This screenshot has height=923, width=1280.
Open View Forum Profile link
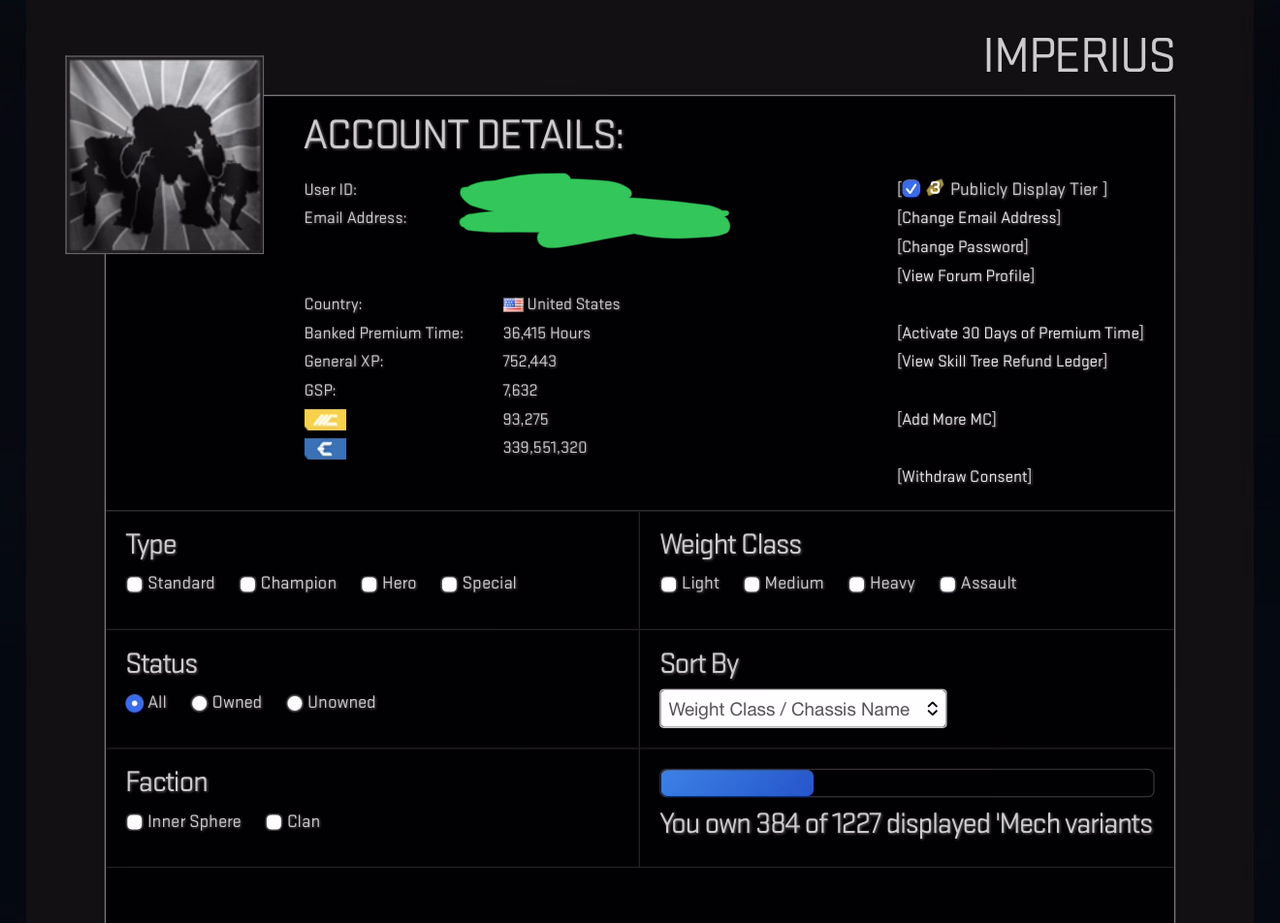coord(966,276)
